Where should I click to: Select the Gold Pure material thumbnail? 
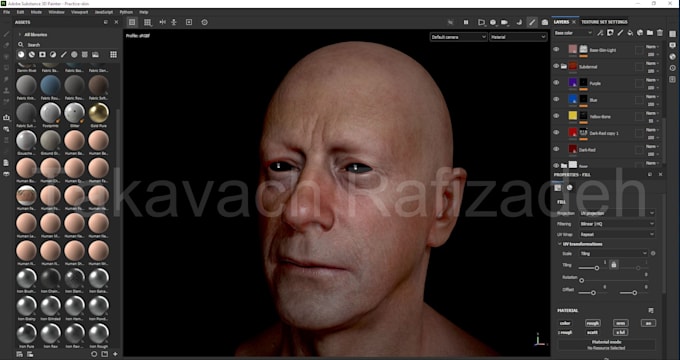(98, 113)
